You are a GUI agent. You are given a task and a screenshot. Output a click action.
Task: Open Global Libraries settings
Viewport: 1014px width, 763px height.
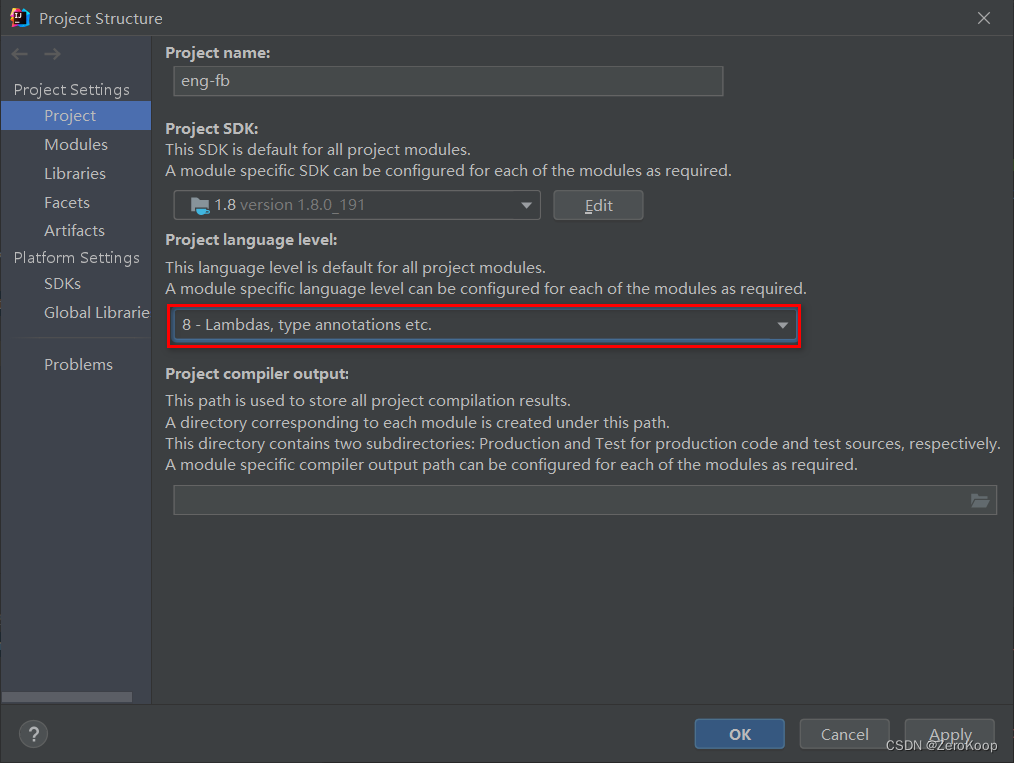76,312
